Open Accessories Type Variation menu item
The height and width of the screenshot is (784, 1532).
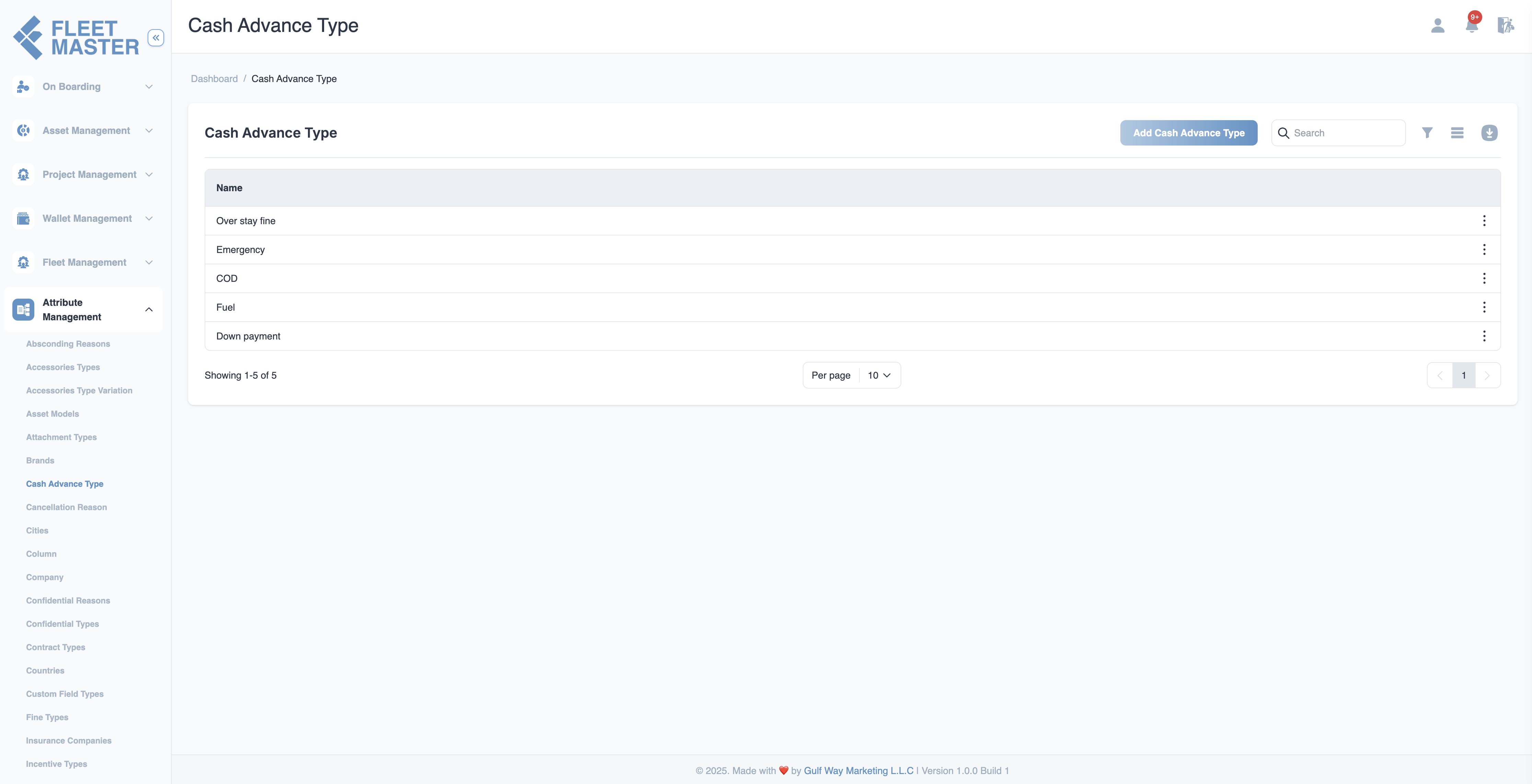[x=79, y=391]
